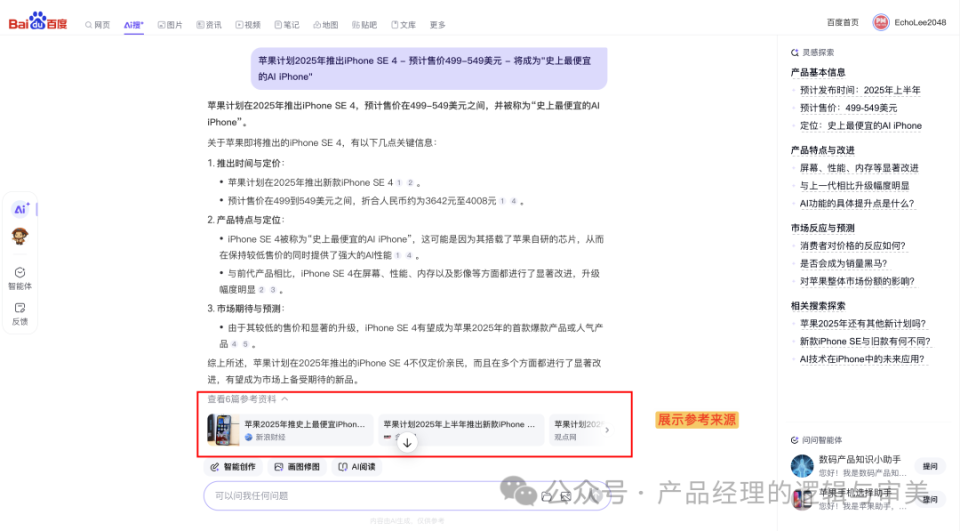
Task: Select 预计售价：499-549美元
Action: click(848, 108)
